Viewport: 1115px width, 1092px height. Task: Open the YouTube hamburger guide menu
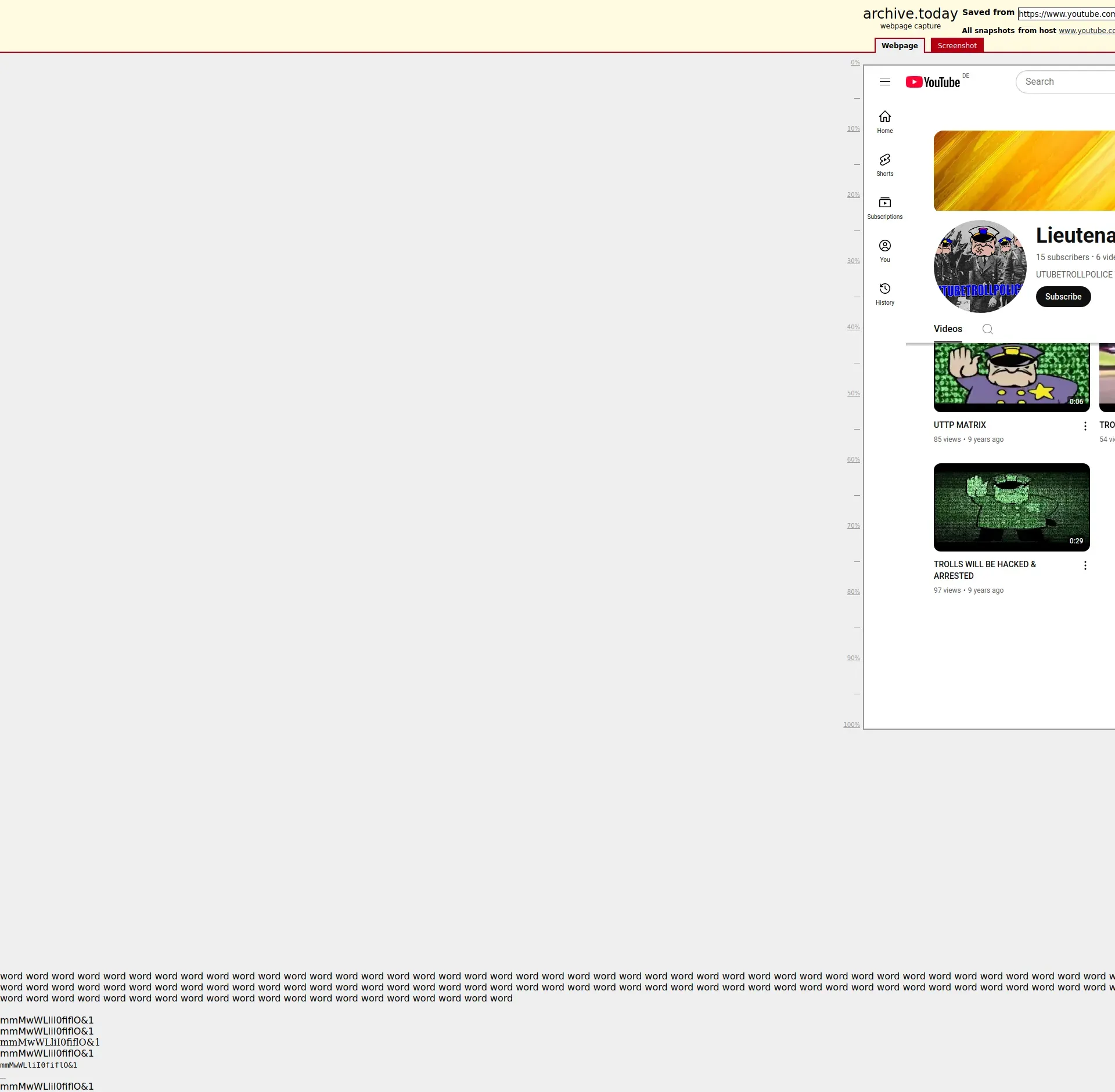(x=884, y=82)
